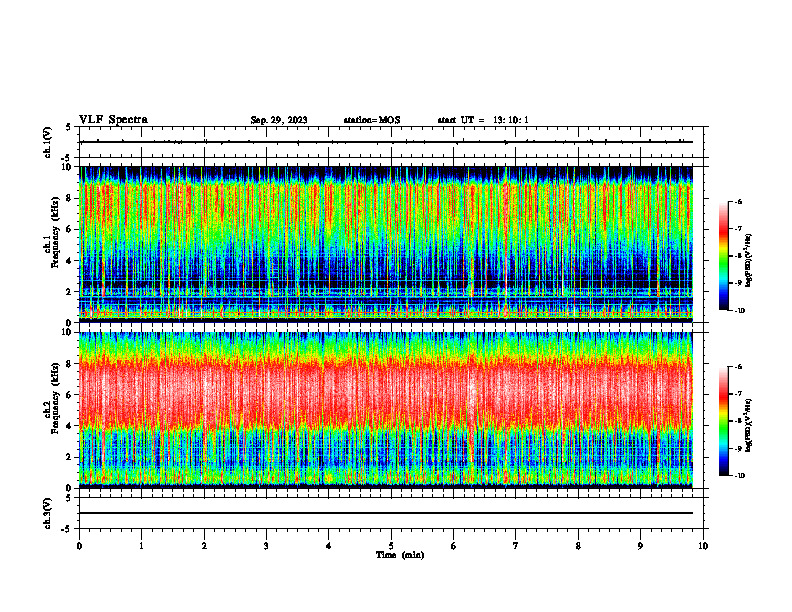Click the 8 kHz tick on ch.1 frequency axis
This screenshot has height=612, width=792.
[x=70, y=198]
